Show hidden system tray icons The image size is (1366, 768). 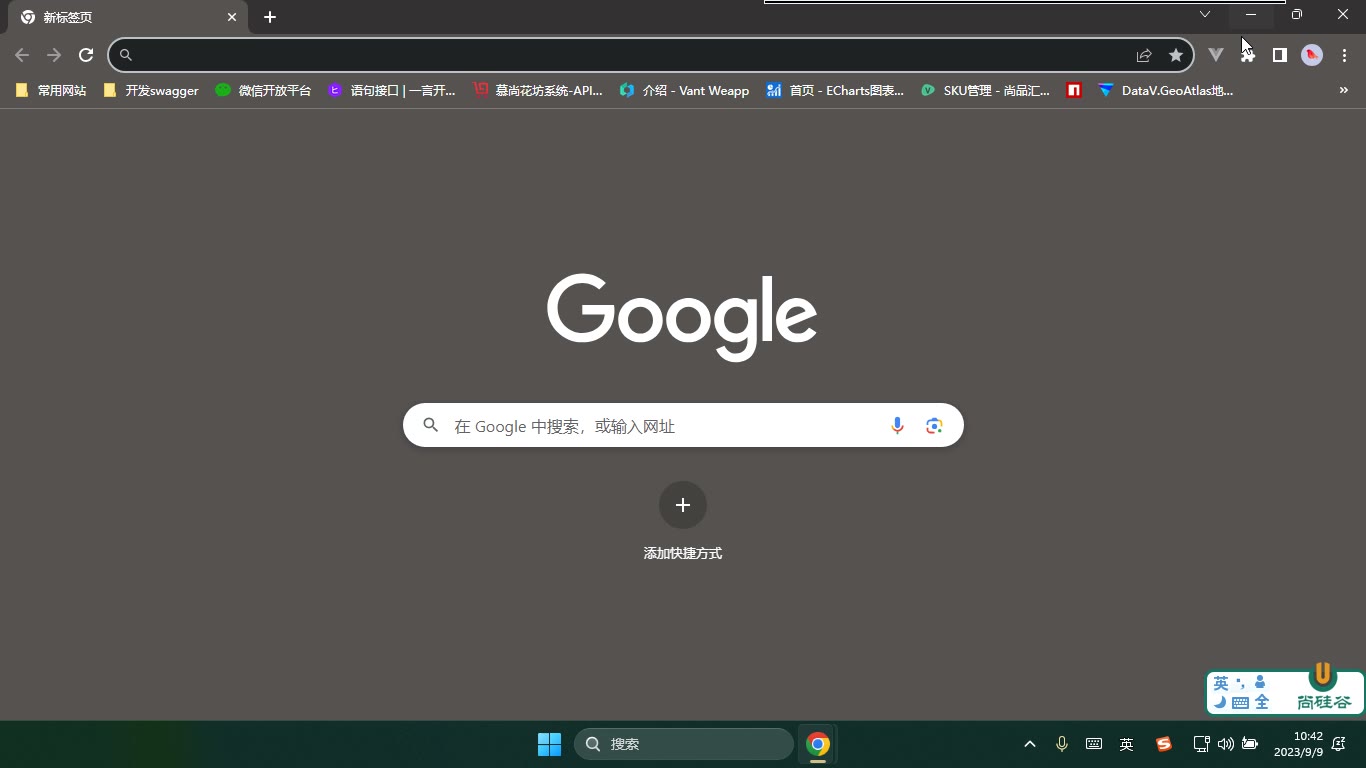(x=1030, y=744)
